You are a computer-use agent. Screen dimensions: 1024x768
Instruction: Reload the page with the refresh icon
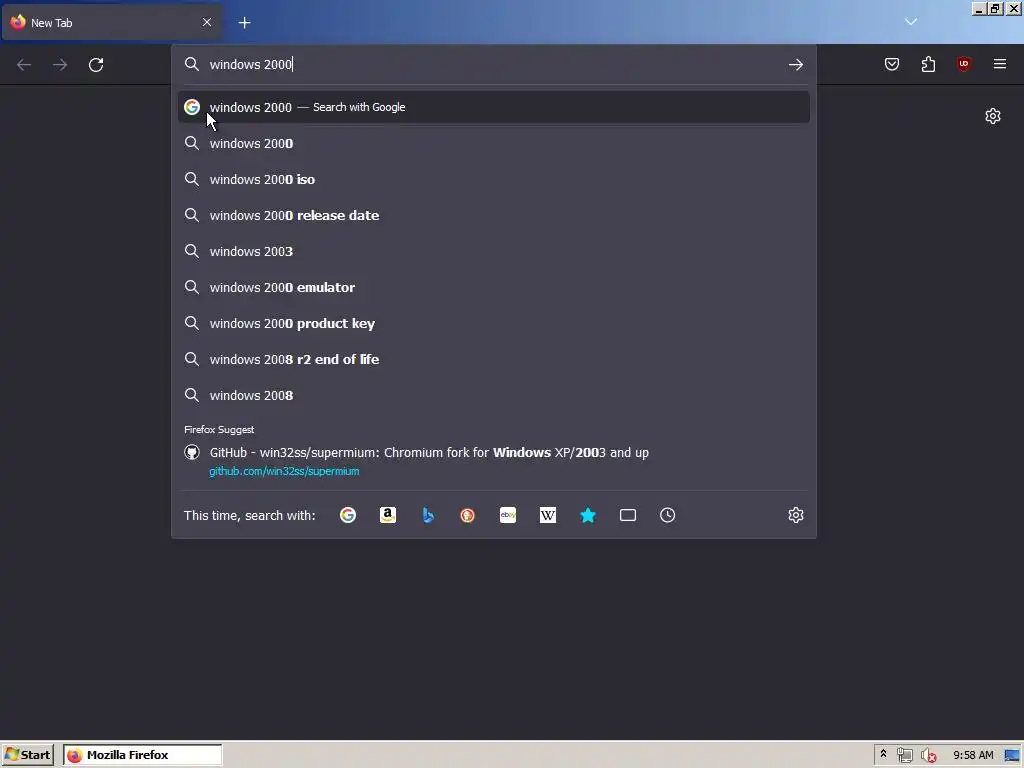pyautogui.click(x=96, y=65)
